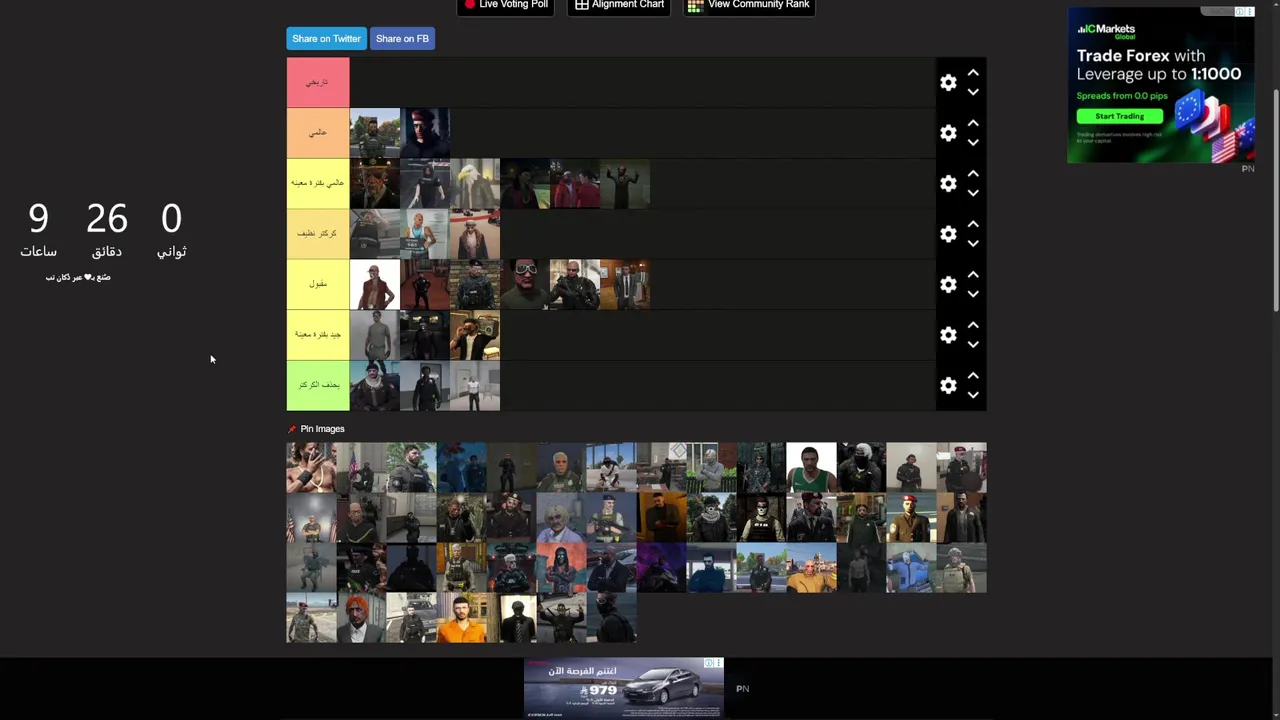Select the man wearing white goggles image

click(x=525, y=284)
